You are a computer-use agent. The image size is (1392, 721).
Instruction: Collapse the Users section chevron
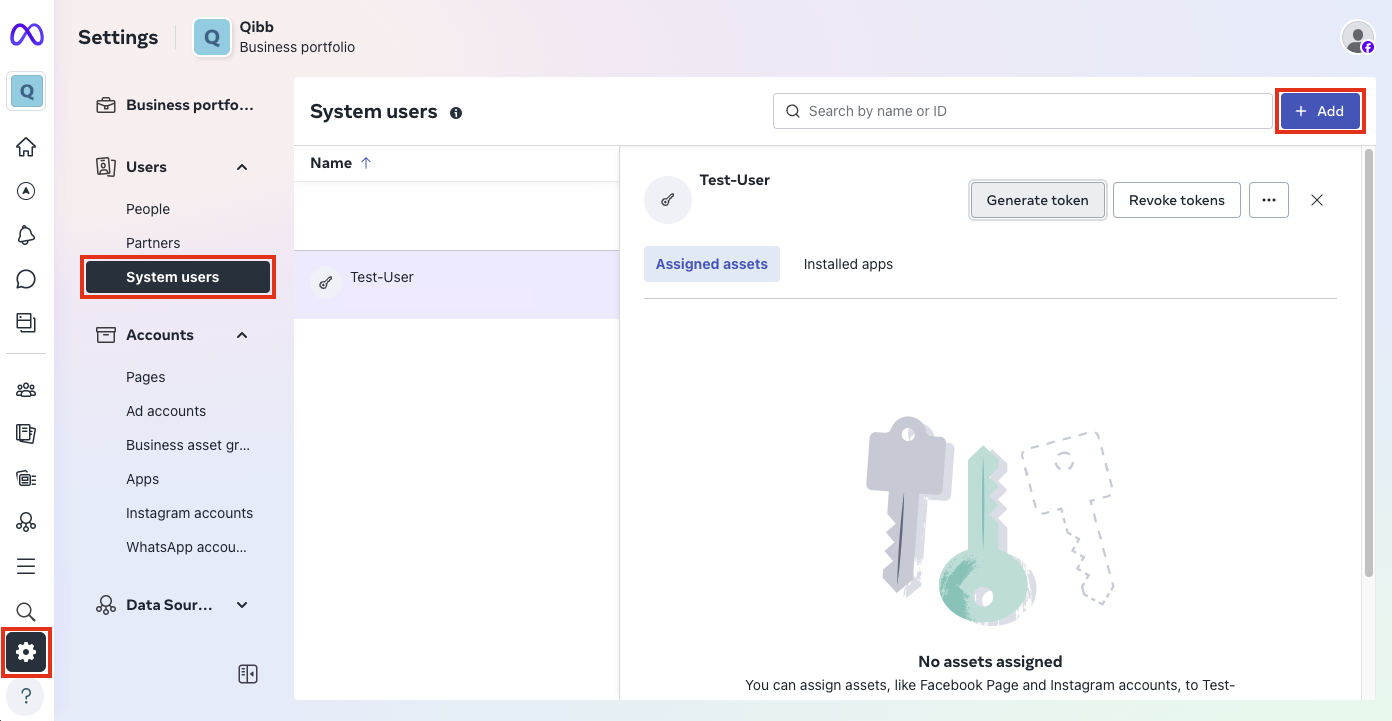coord(242,167)
